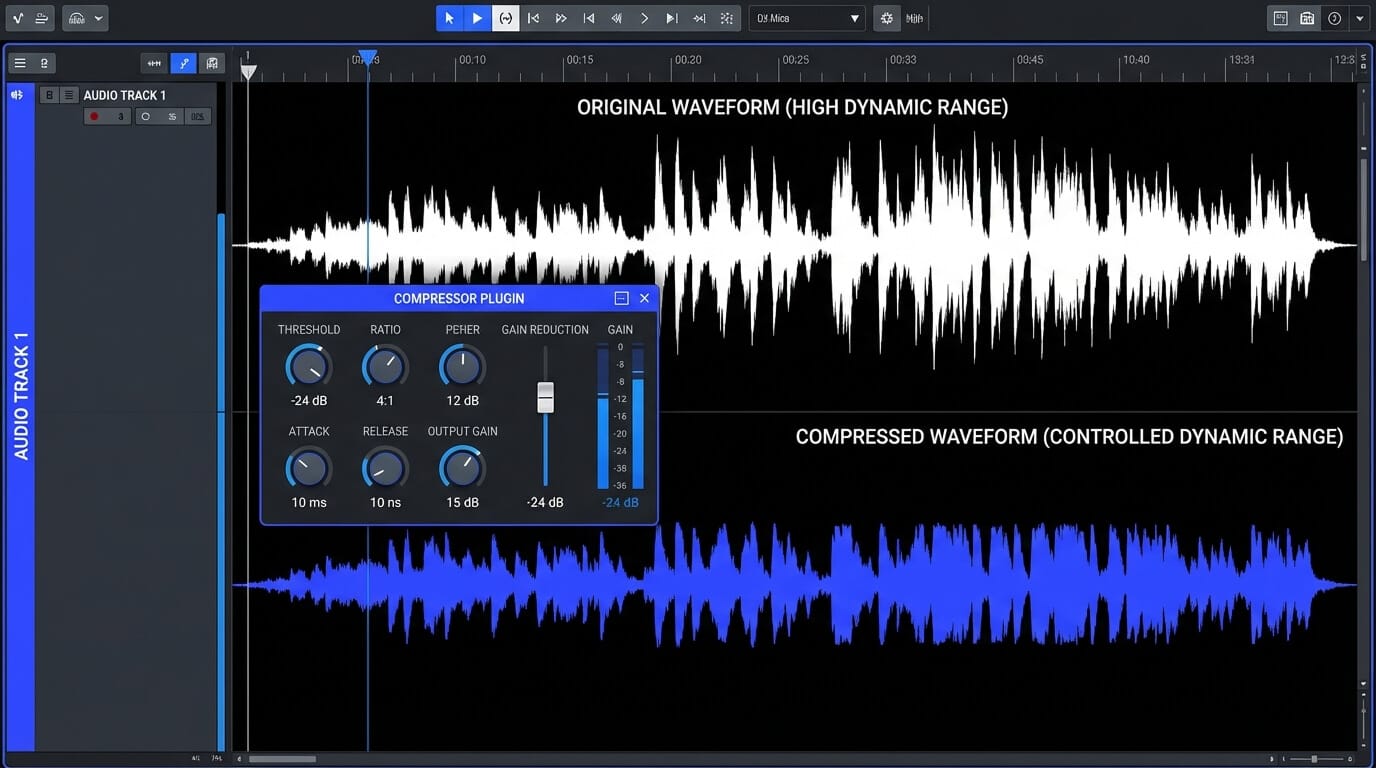Open the settings gear in top toolbar
The image size is (1376, 768).
[x=887, y=18]
